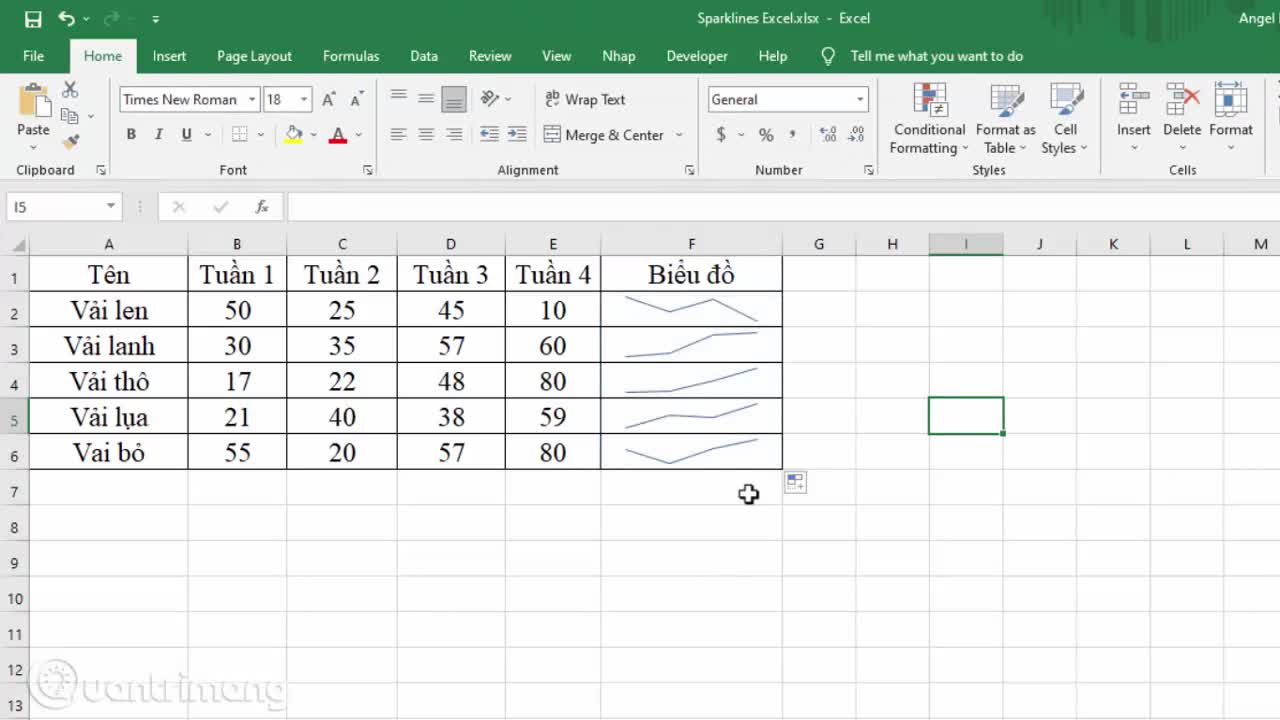
Task: Click in the formula bar
Action: coord(783,207)
